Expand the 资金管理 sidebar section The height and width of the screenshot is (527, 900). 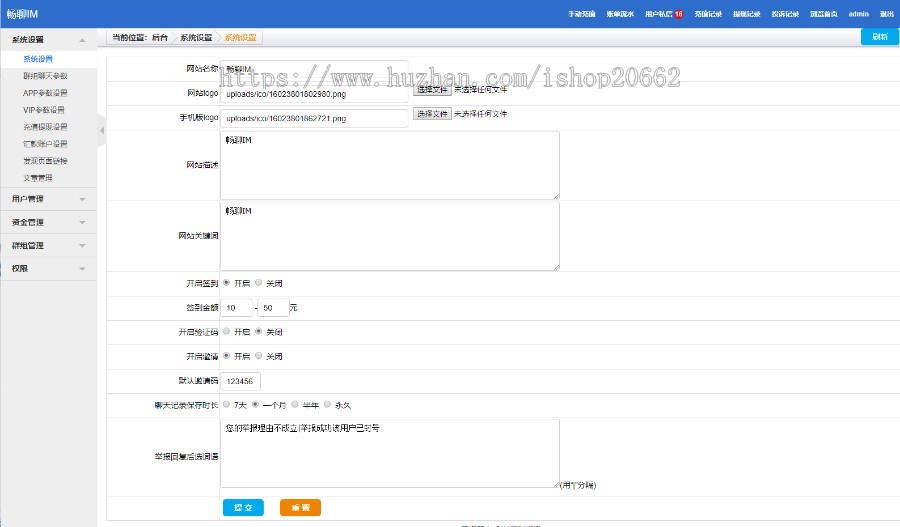point(48,222)
